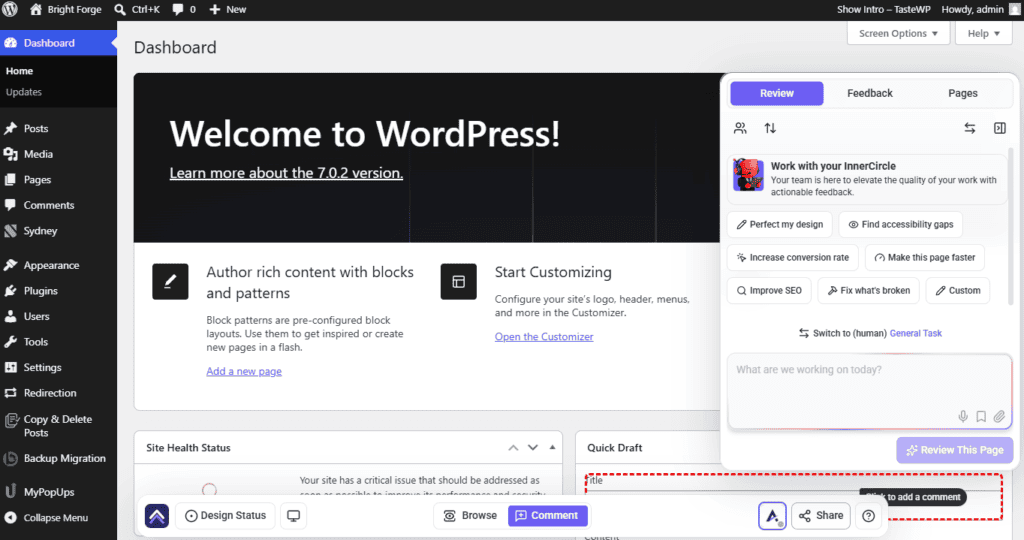Click the AI assistant icon in bottom toolbar

pos(772,516)
